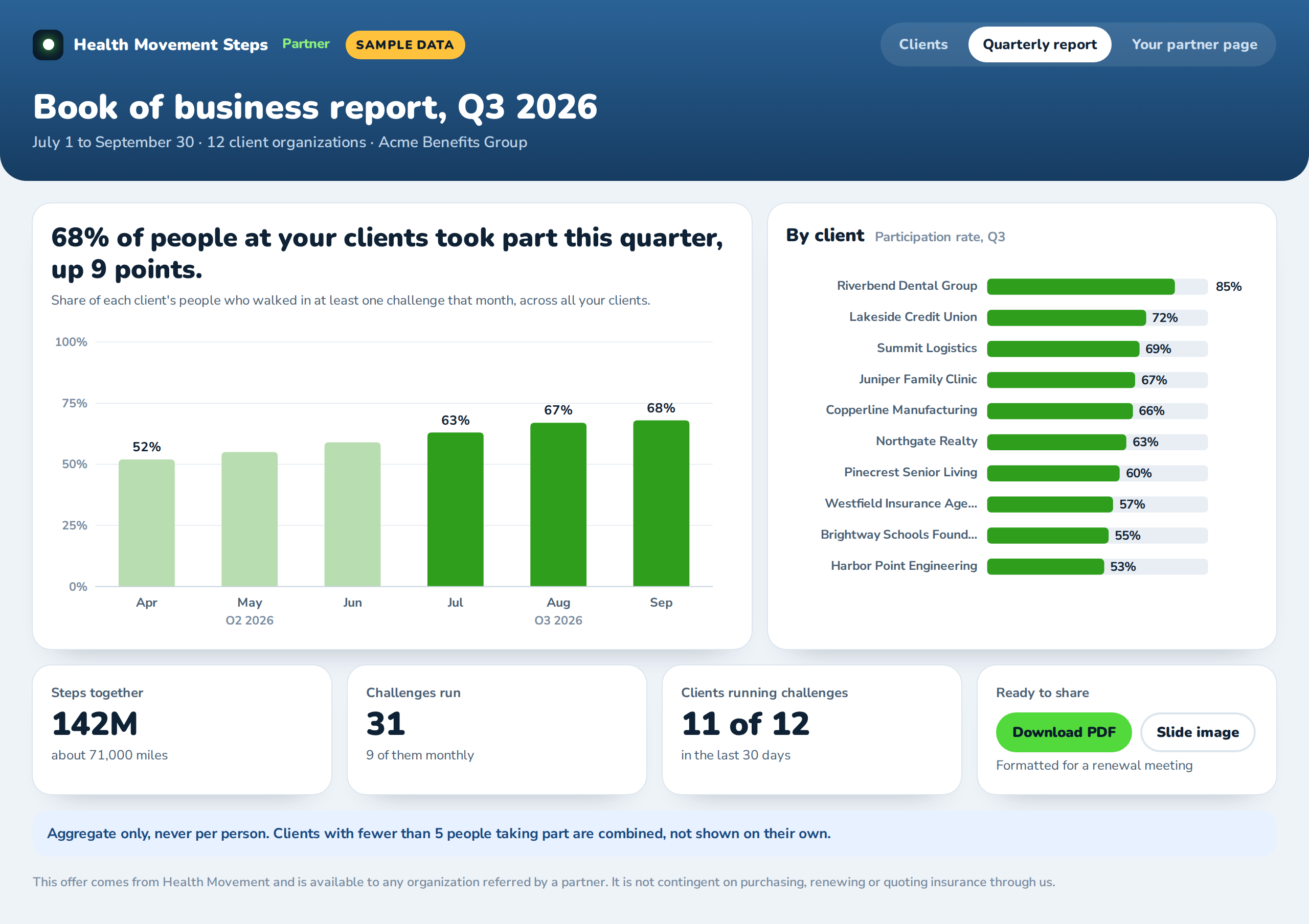The height and width of the screenshot is (924, 1309).
Task: Go to Your partner page tab
Action: (x=1194, y=44)
